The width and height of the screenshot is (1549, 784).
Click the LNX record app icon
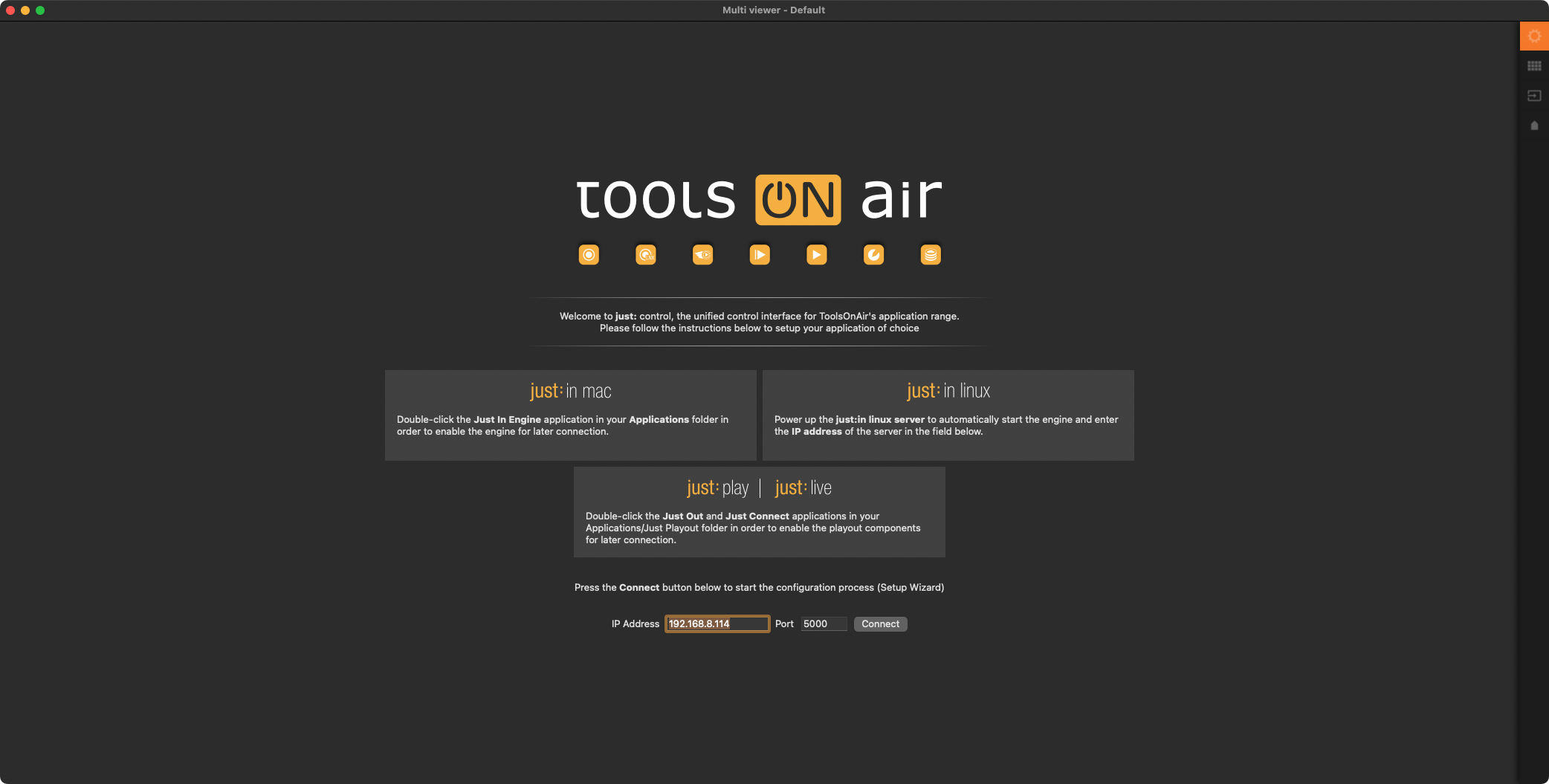pyautogui.click(x=646, y=255)
